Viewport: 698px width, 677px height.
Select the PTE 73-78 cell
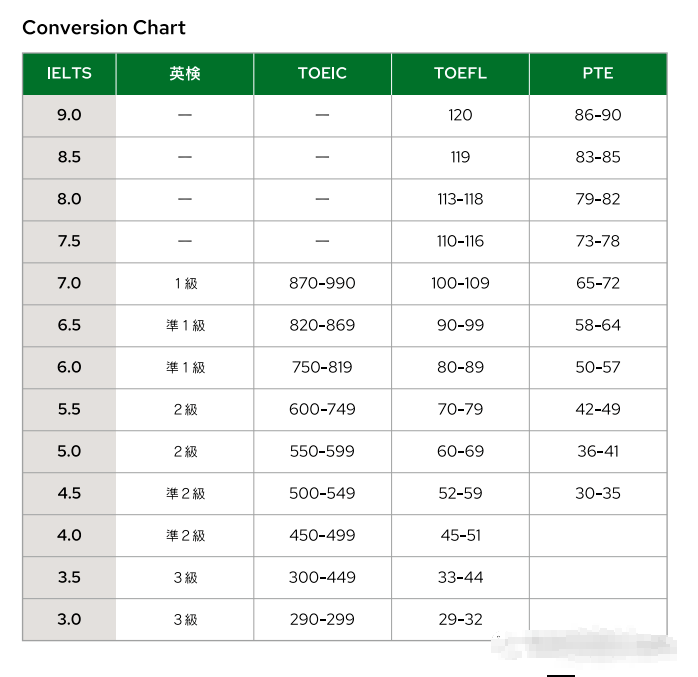597,241
